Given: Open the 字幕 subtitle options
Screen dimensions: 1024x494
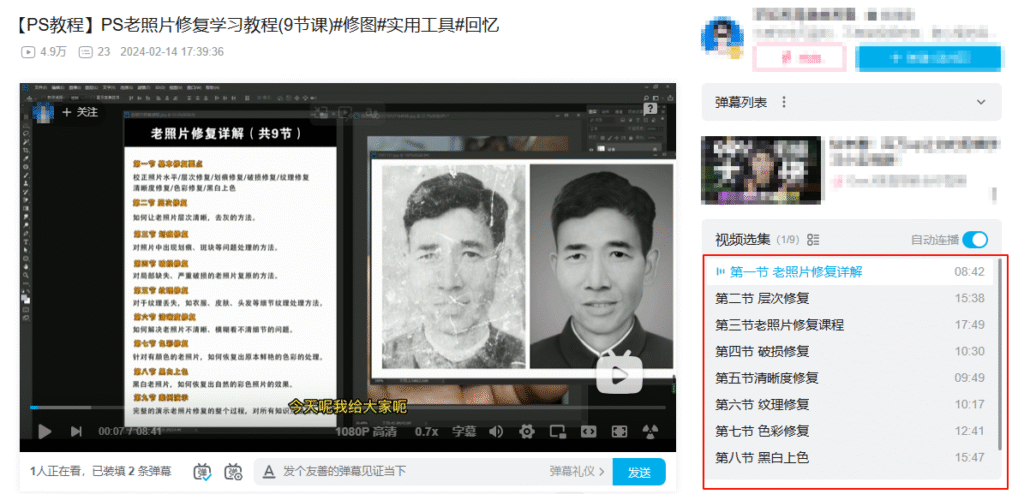Looking at the screenshot, I should point(464,431).
